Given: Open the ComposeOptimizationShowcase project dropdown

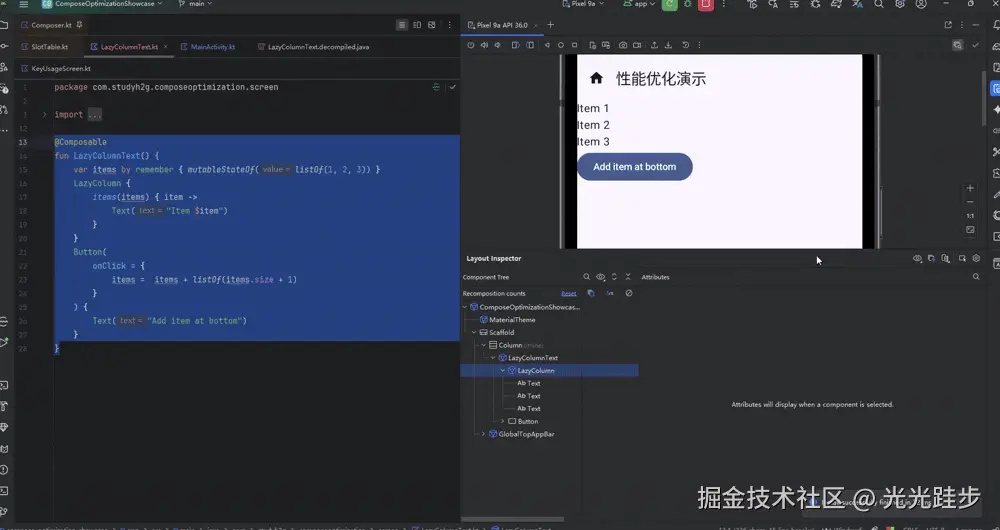Looking at the screenshot, I should (102, 4).
